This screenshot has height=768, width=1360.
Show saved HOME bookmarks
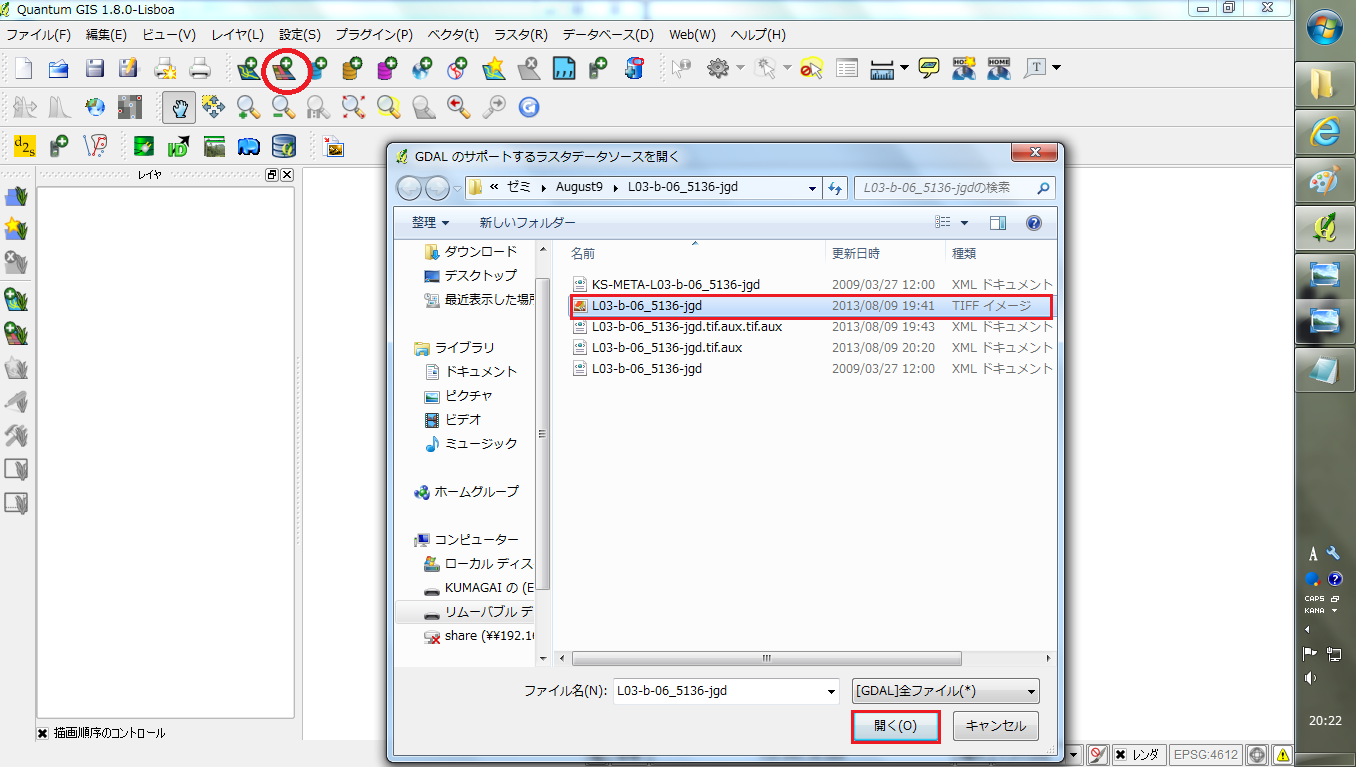click(999, 69)
